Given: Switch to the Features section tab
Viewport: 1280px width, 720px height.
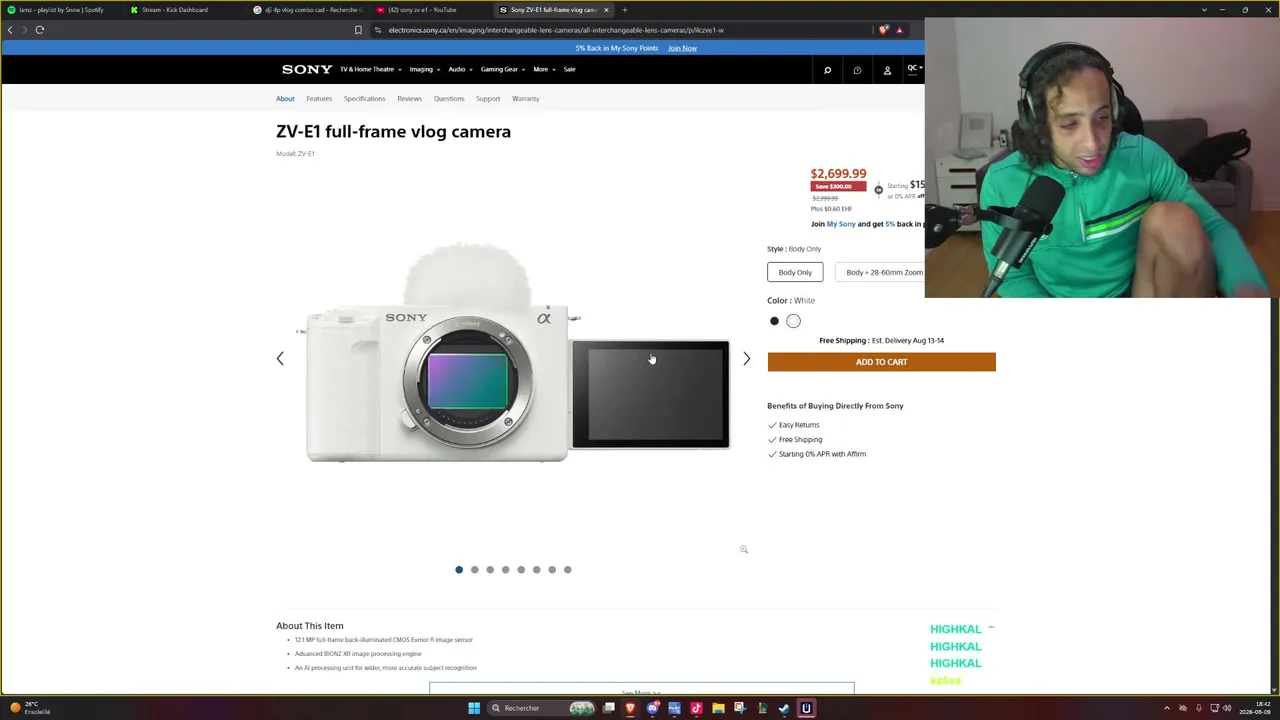Looking at the screenshot, I should pos(319,98).
